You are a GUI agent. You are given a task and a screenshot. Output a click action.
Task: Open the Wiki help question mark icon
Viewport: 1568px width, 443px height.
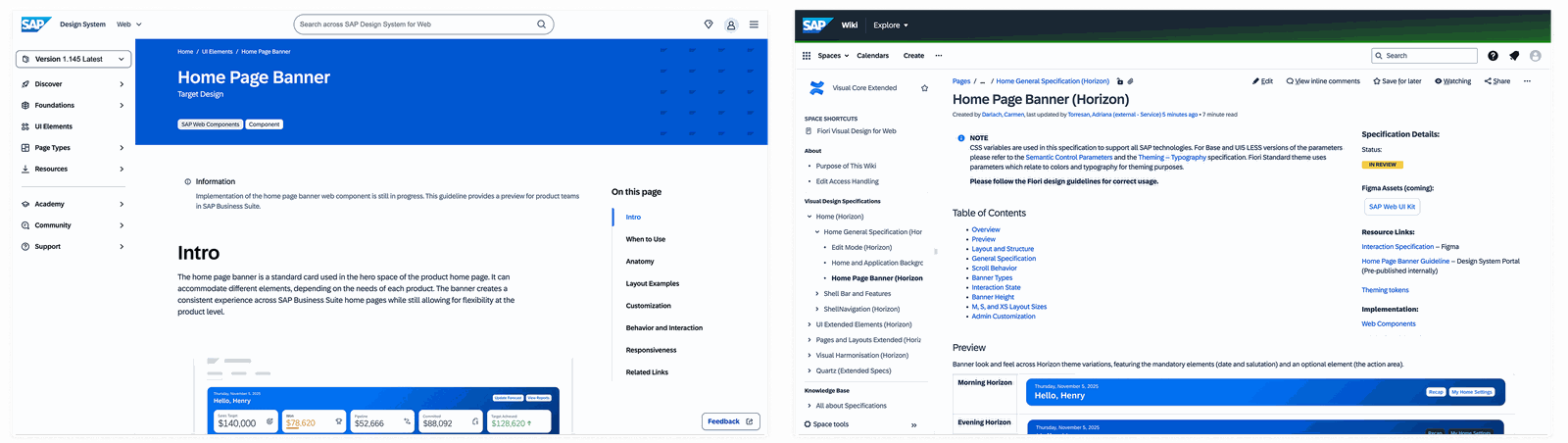[x=1493, y=56]
